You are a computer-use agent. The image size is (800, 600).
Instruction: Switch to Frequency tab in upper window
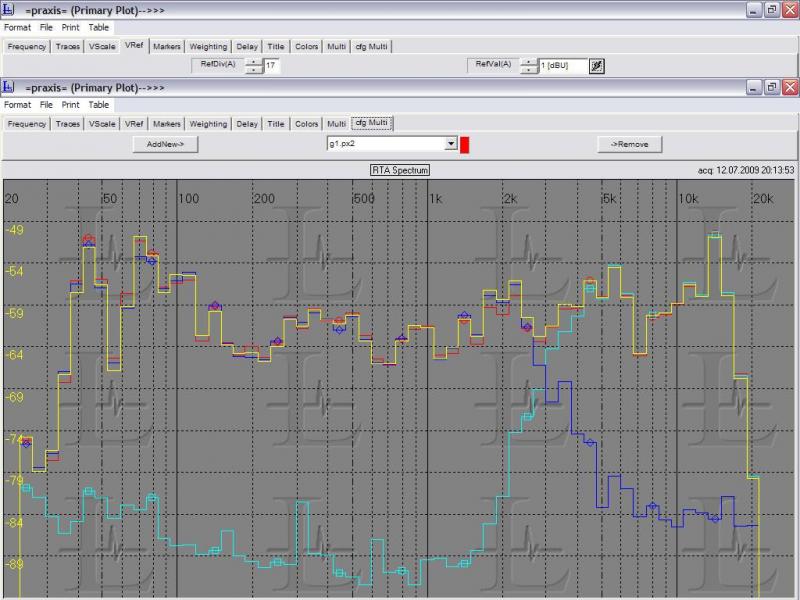(x=27, y=46)
